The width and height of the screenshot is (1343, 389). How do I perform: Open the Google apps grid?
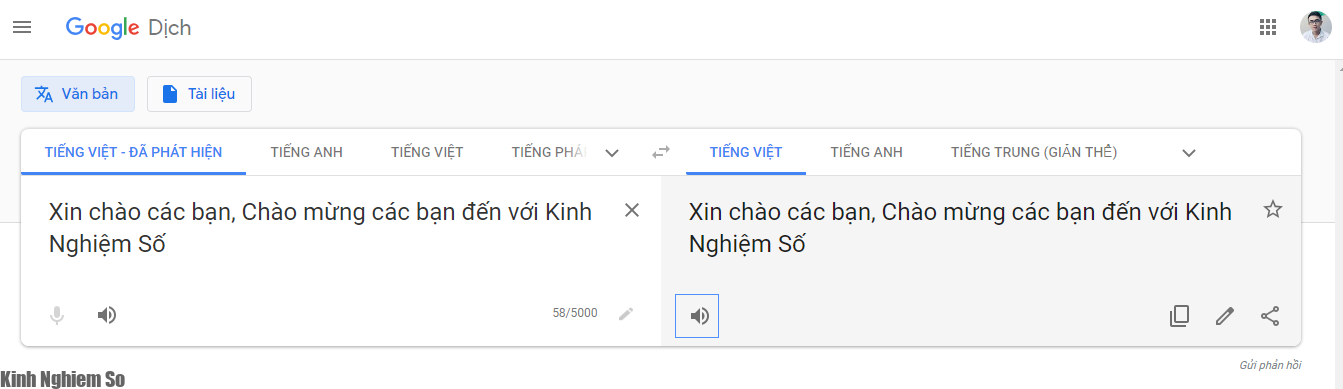(x=1268, y=28)
